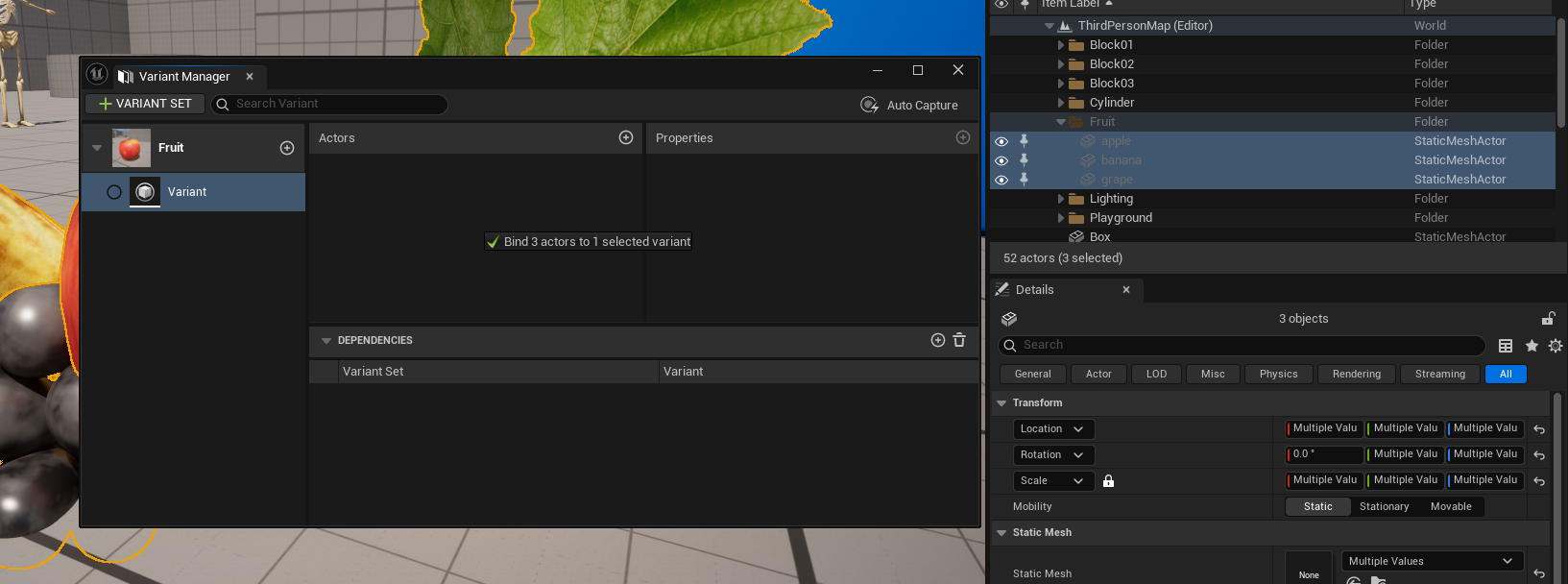Image resolution: width=1568 pixels, height=584 pixels.
Task: Click the Unreal Engine logo in Variant Manager
Action: (97, 74)
